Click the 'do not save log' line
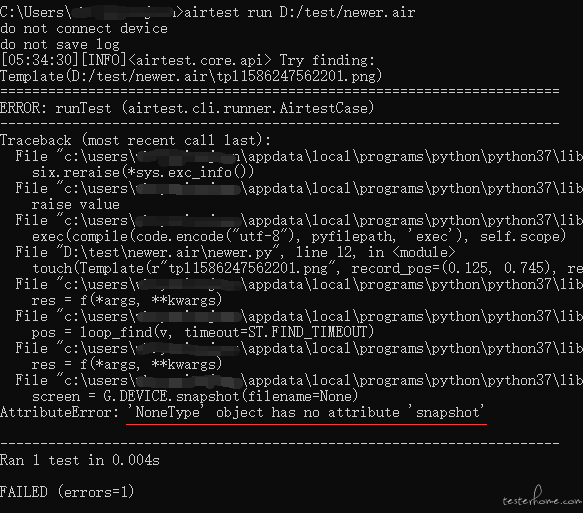Image resolution: width=583 pixels, height=513 pixels. click(x=60, y=45)
